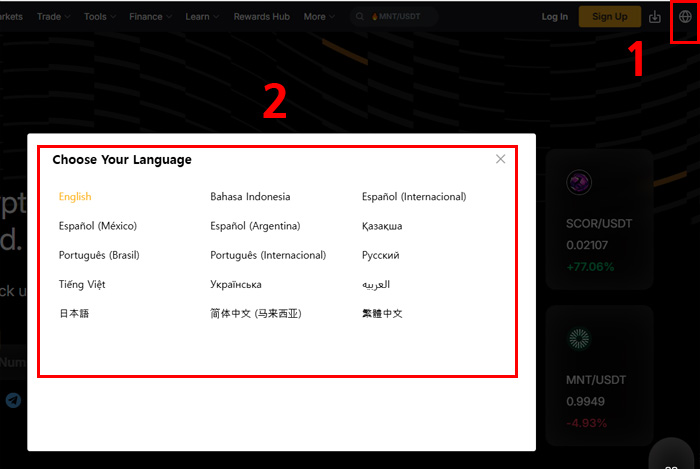Click the MNT/USDT pair label in card
700x469 pixels.
tap(596, 380)
